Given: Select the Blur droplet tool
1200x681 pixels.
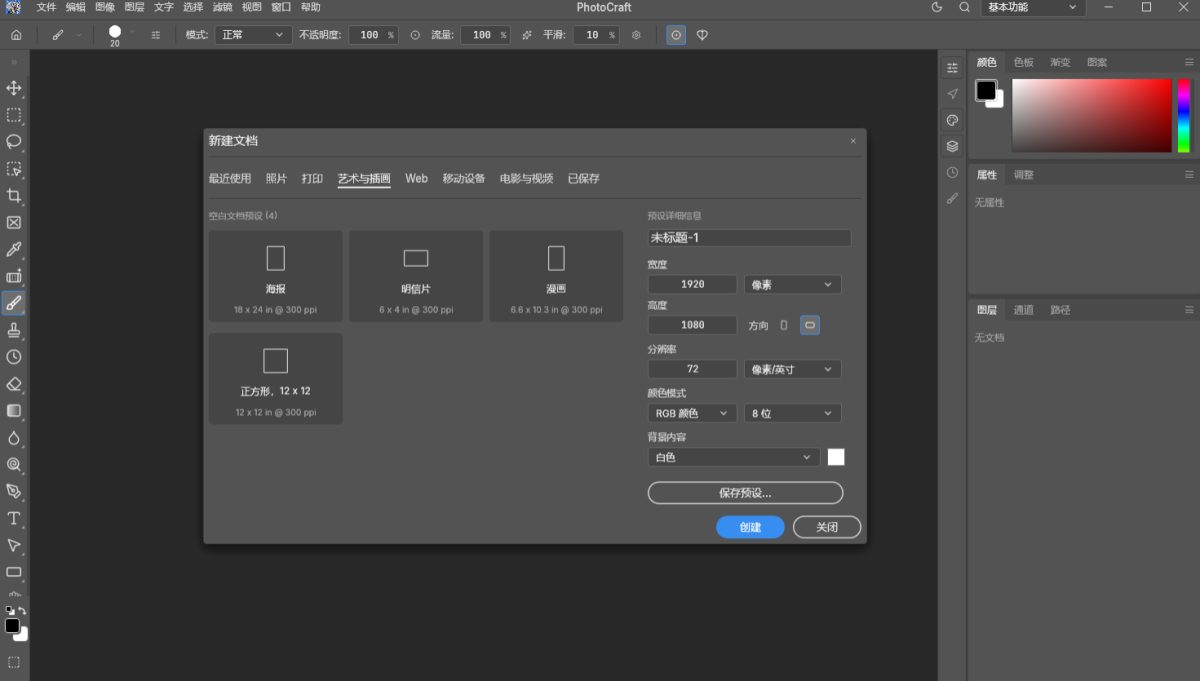Looking at the screenshot, I should pyautogui.click(x=14, y=438).
